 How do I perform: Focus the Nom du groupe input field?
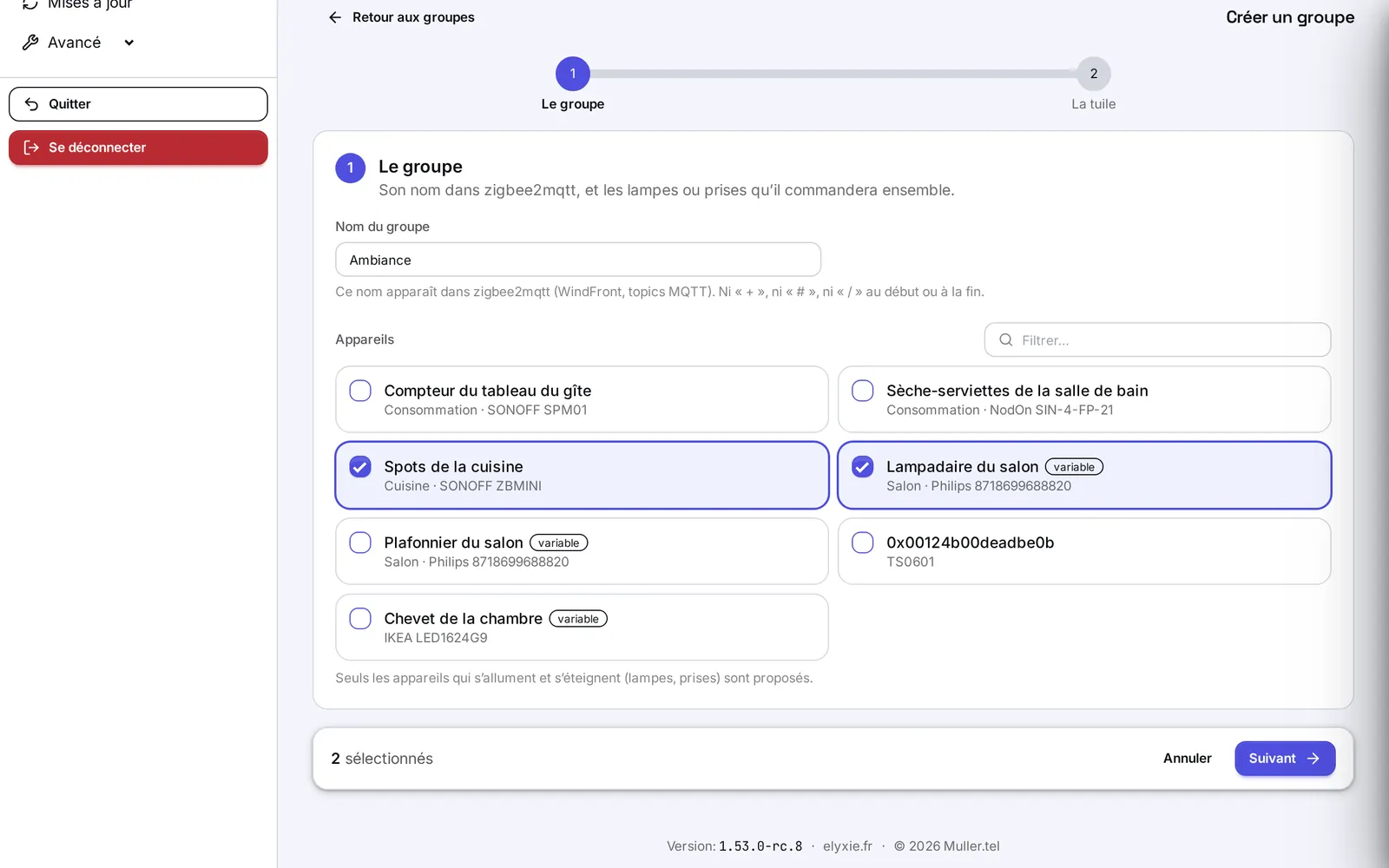pyautogui.click(x=578, y=260)
